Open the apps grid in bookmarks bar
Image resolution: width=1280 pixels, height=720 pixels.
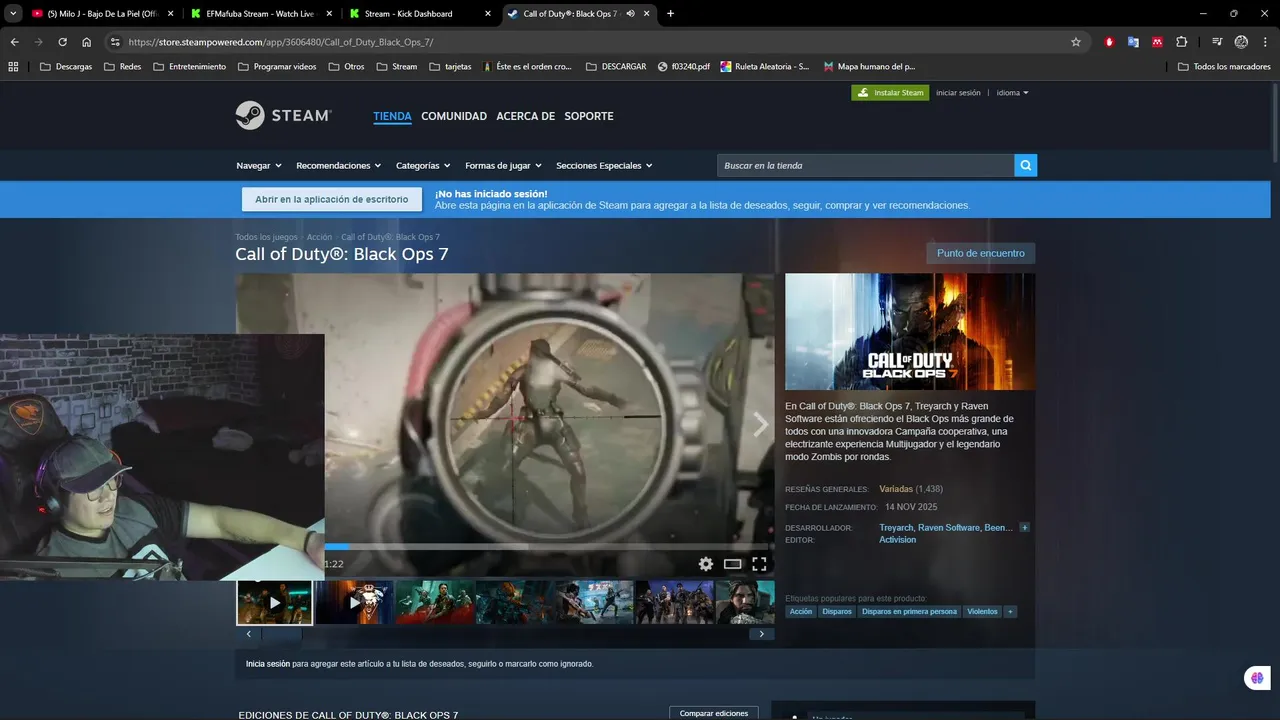[x=13, y=67]
